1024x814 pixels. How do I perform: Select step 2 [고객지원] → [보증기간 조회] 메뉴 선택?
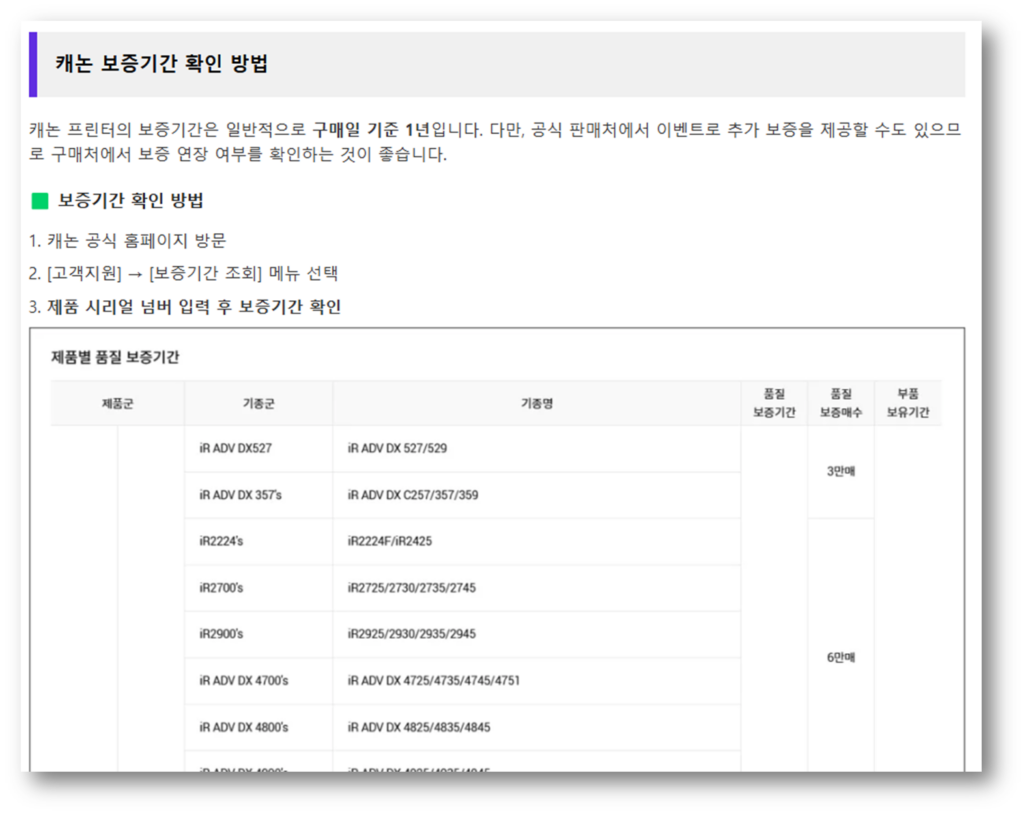[184, 273]
